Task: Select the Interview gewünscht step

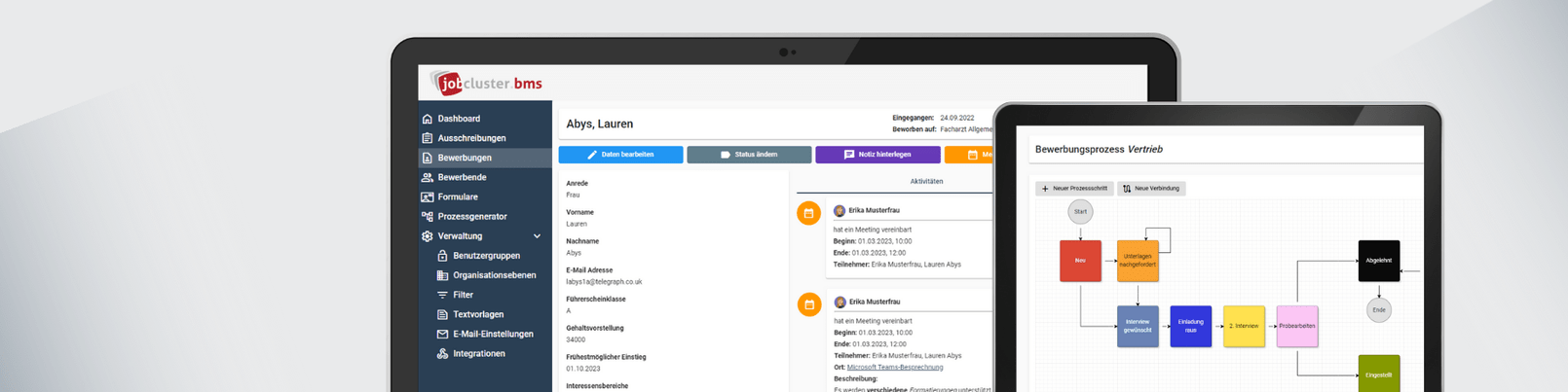Action: tap(1138, 326)
